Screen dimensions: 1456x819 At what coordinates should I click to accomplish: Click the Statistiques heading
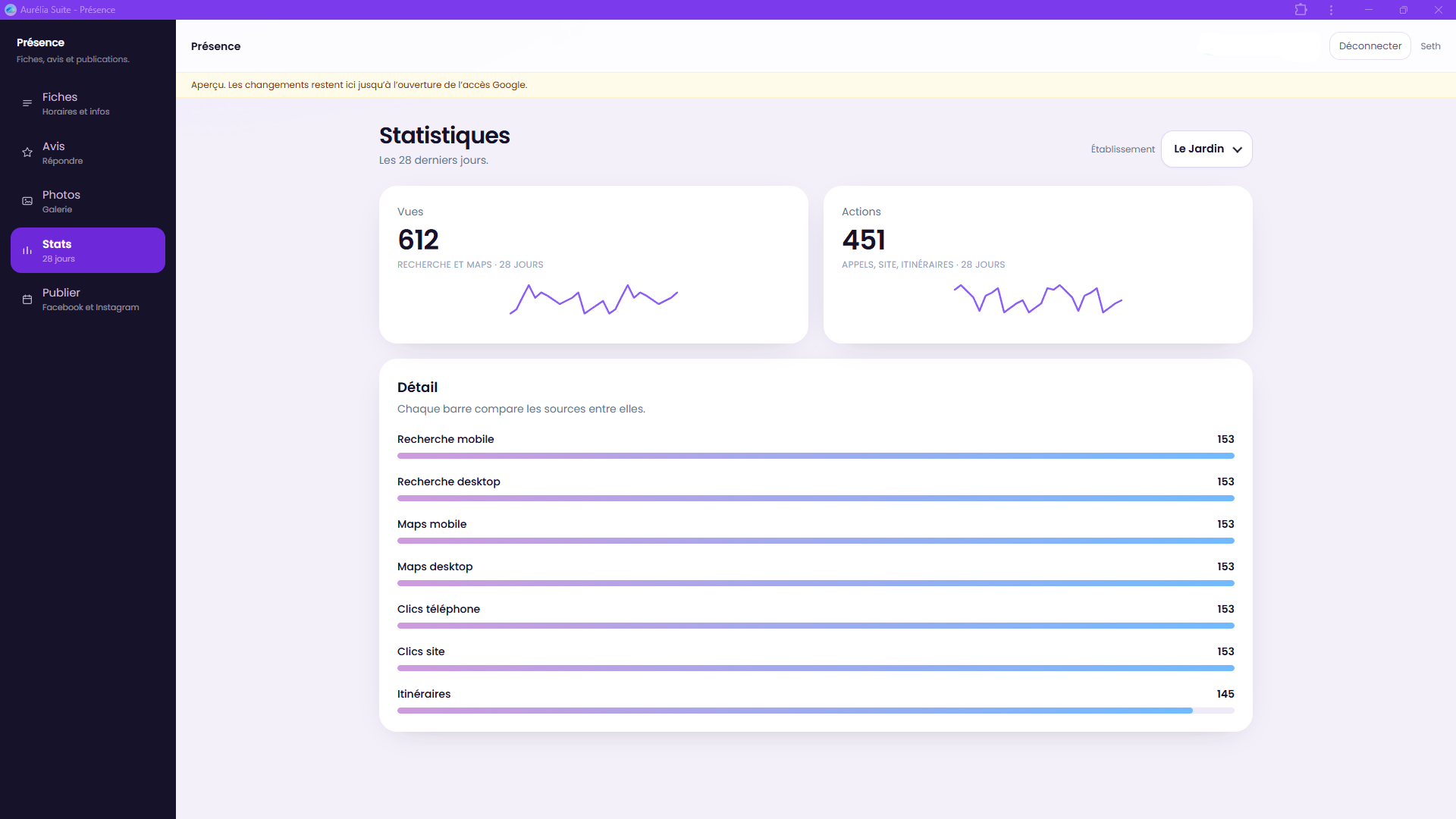tap(444, 136)
